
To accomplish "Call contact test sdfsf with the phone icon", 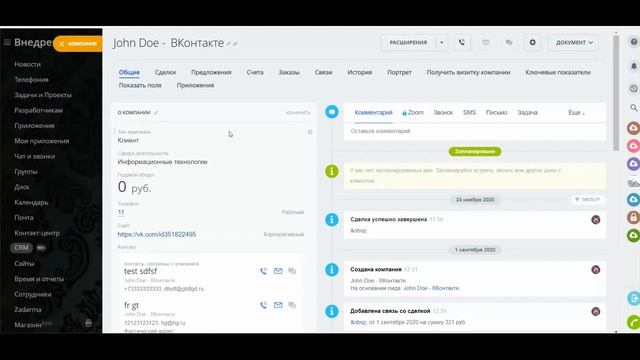I will tap(264, 271).
